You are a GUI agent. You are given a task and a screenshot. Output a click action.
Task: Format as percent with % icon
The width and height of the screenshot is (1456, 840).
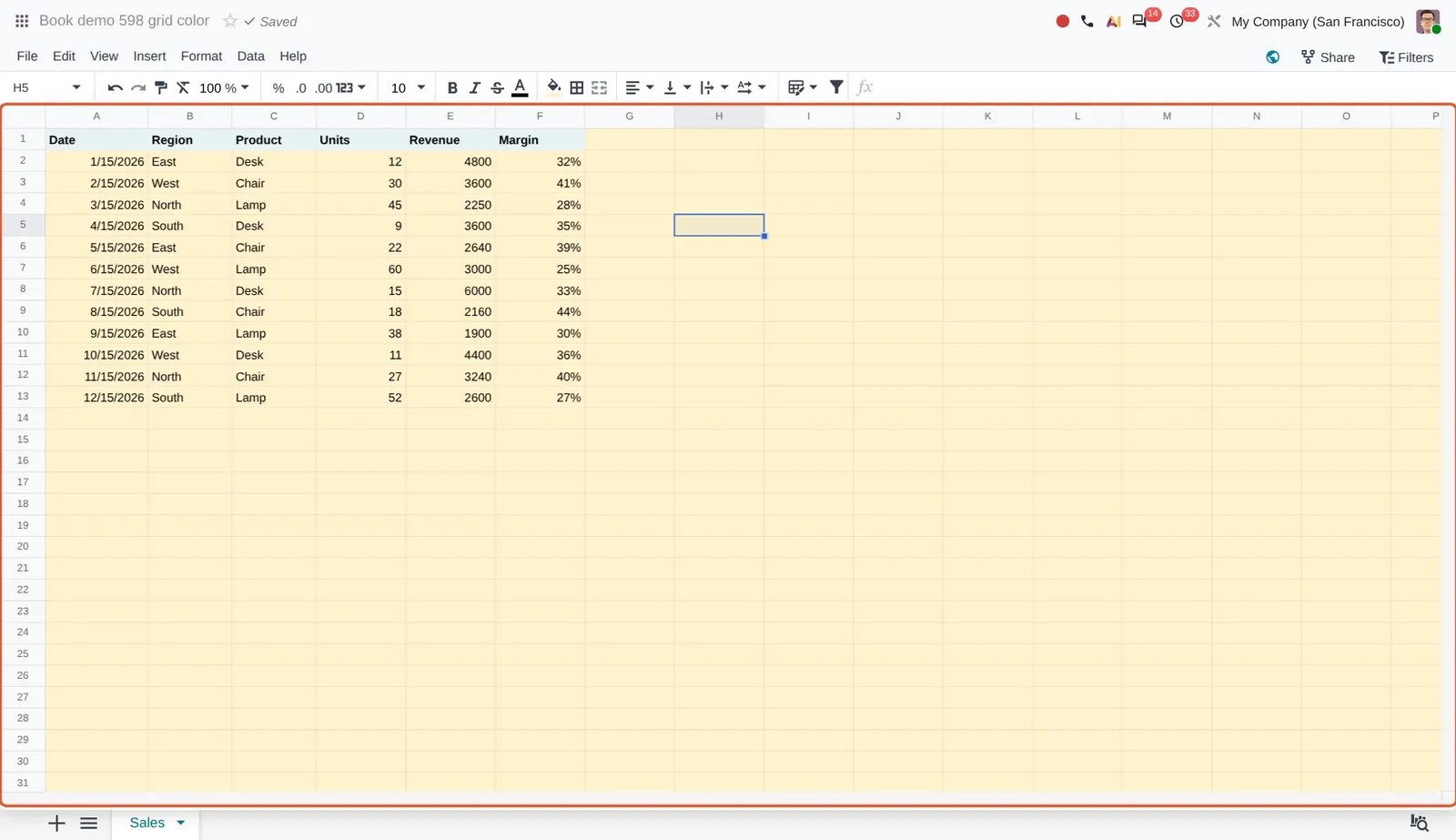(278, 87)
